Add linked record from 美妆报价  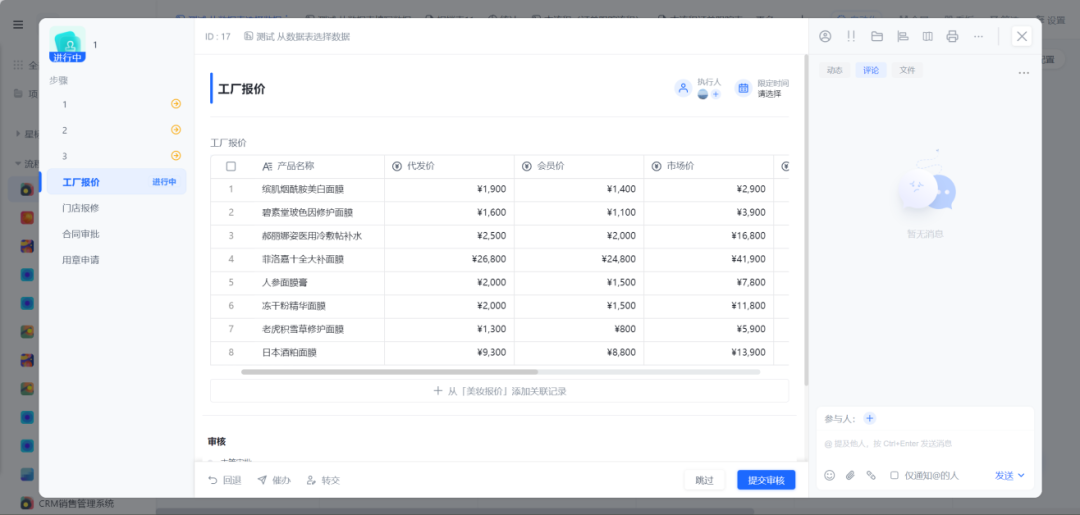point(499,391)
